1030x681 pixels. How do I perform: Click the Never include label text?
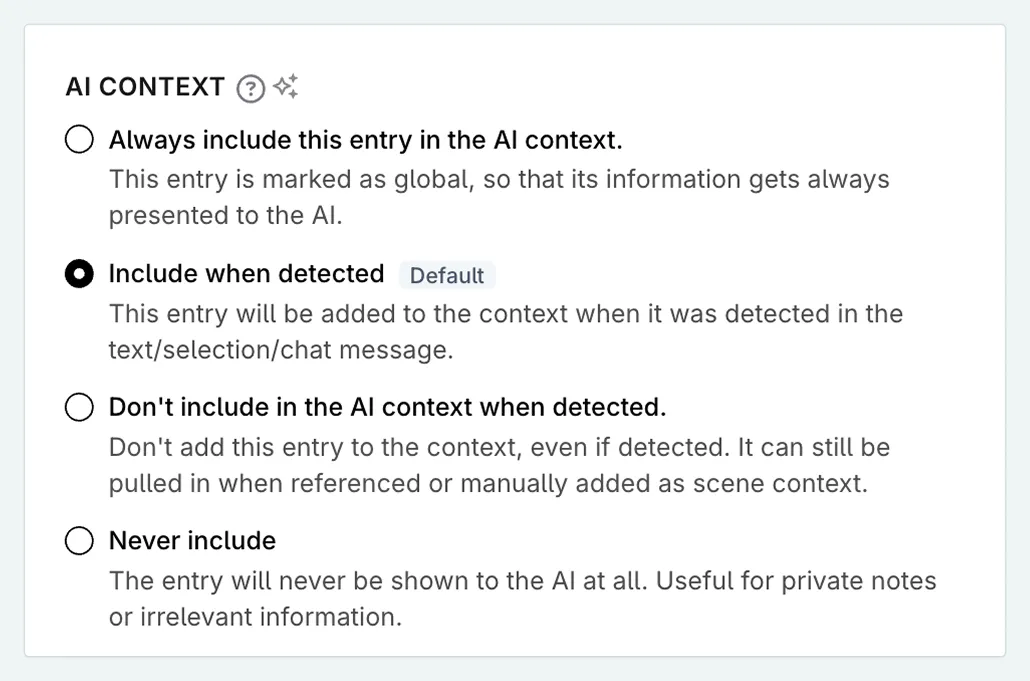[x=192, y=540]
